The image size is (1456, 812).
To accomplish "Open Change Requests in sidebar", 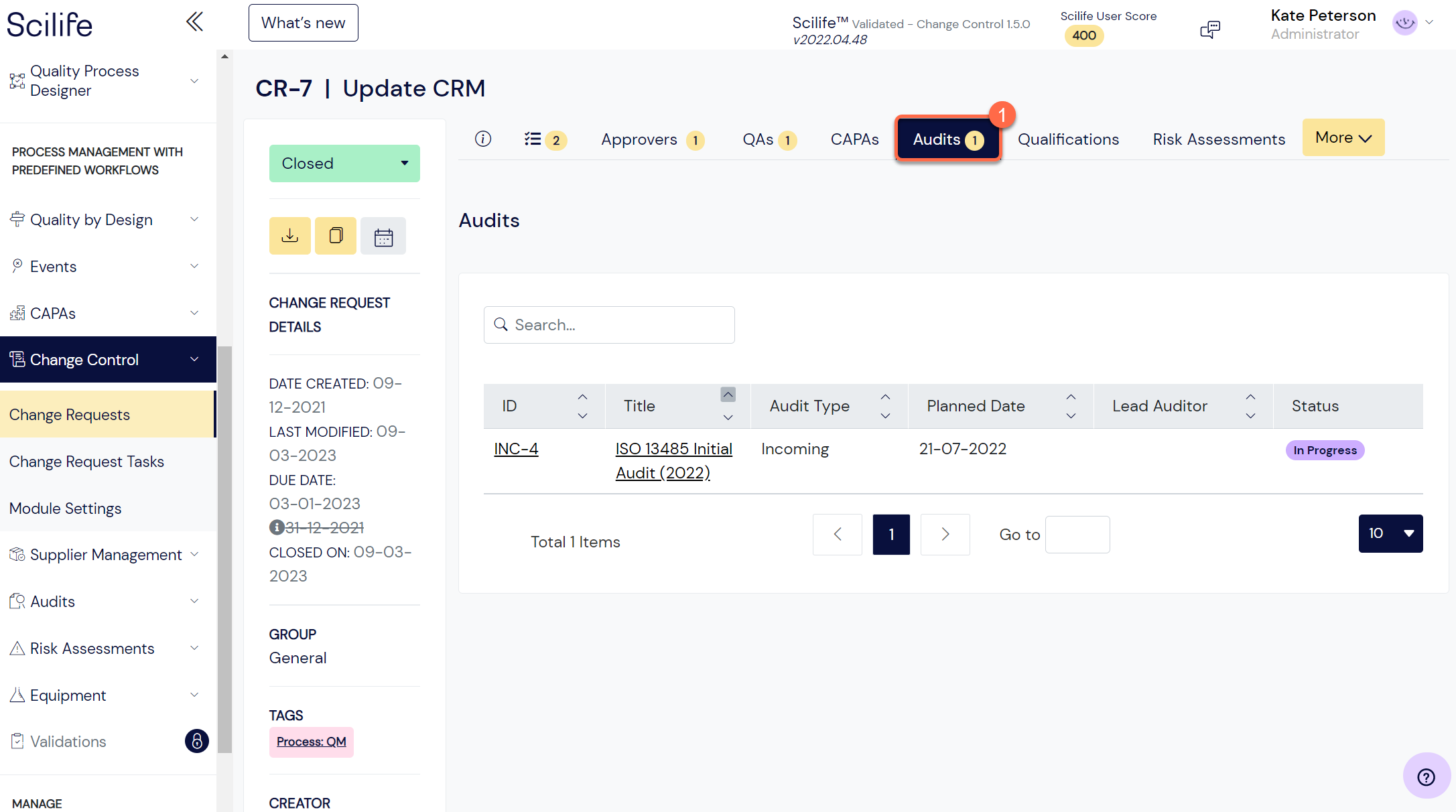I will tap(107, 415).
